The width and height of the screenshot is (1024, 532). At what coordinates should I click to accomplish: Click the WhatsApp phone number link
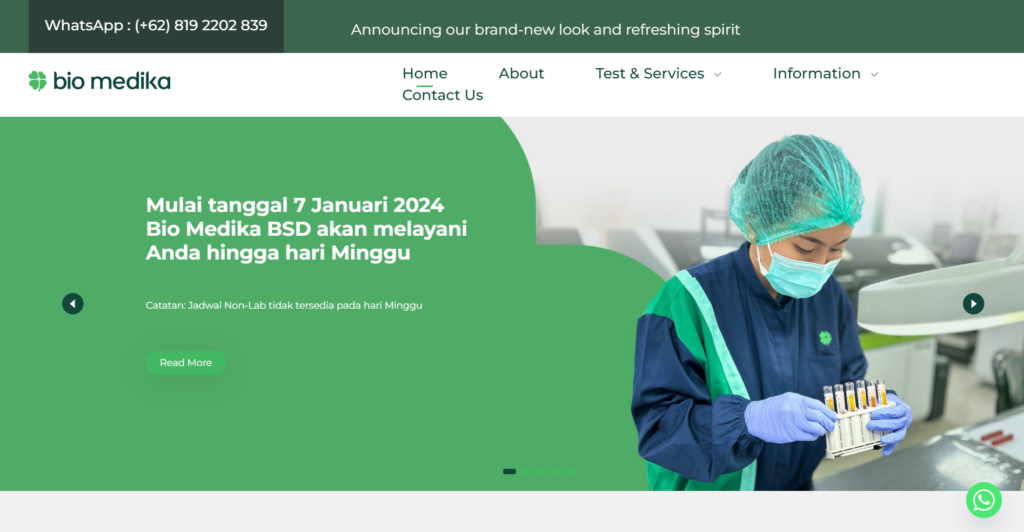point(156,26)
